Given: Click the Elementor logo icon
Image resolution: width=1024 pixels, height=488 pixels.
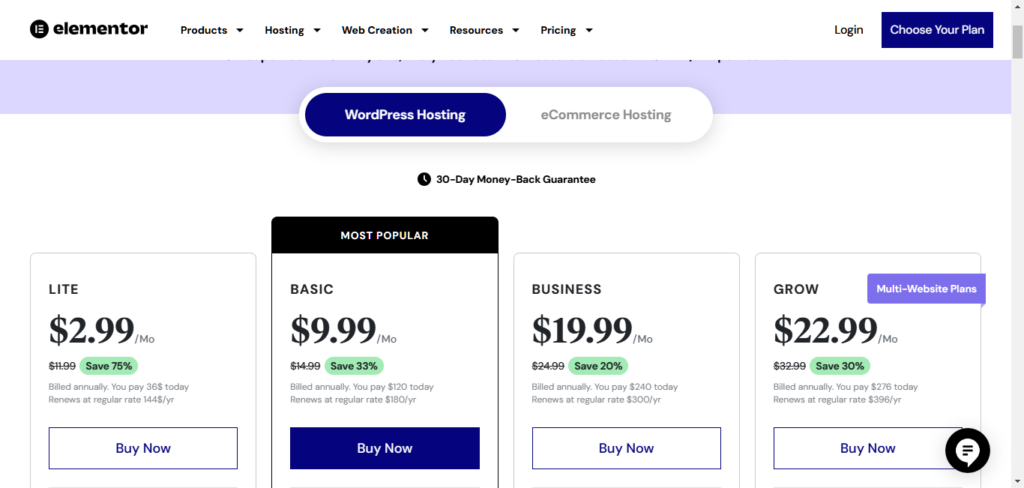Looking at the screenshot, I should 39,29.
